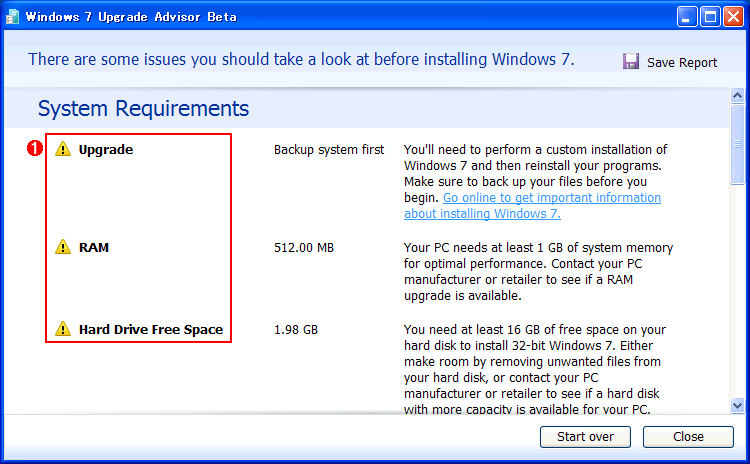This screenshot has width=750, height=464.
Task: Maximize the Upgrade Advisor window
Action: (x=710, y=17)
